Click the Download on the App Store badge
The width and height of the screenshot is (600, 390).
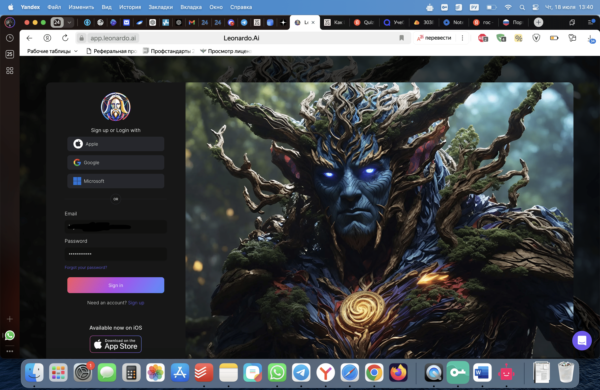116,344
